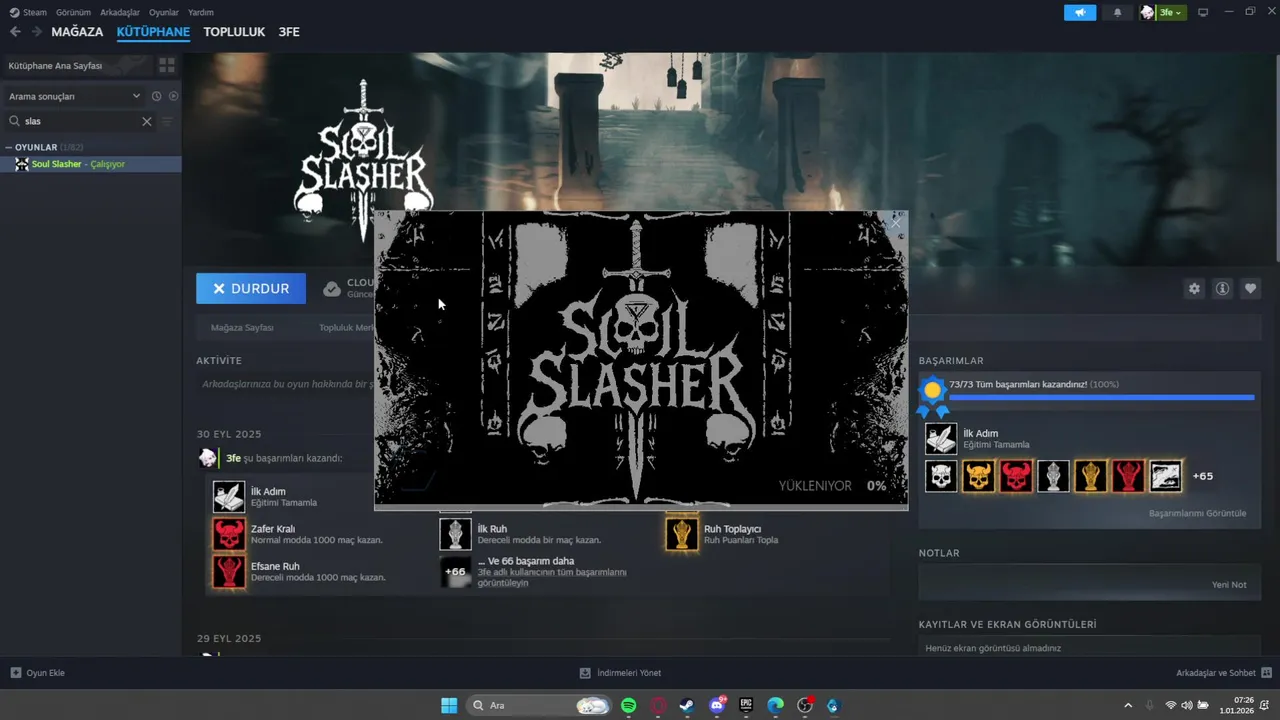The image size is (1280, 720).
Task: Open the Topluluk Merkezi link
Action: coord(346,327)
